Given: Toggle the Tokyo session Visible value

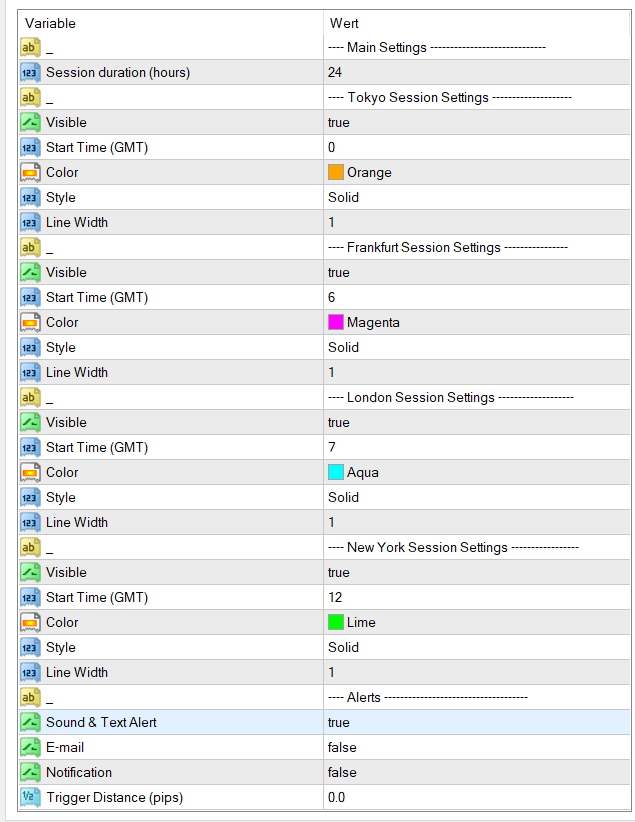Looking at the screenshot, I should pos(339,122).
